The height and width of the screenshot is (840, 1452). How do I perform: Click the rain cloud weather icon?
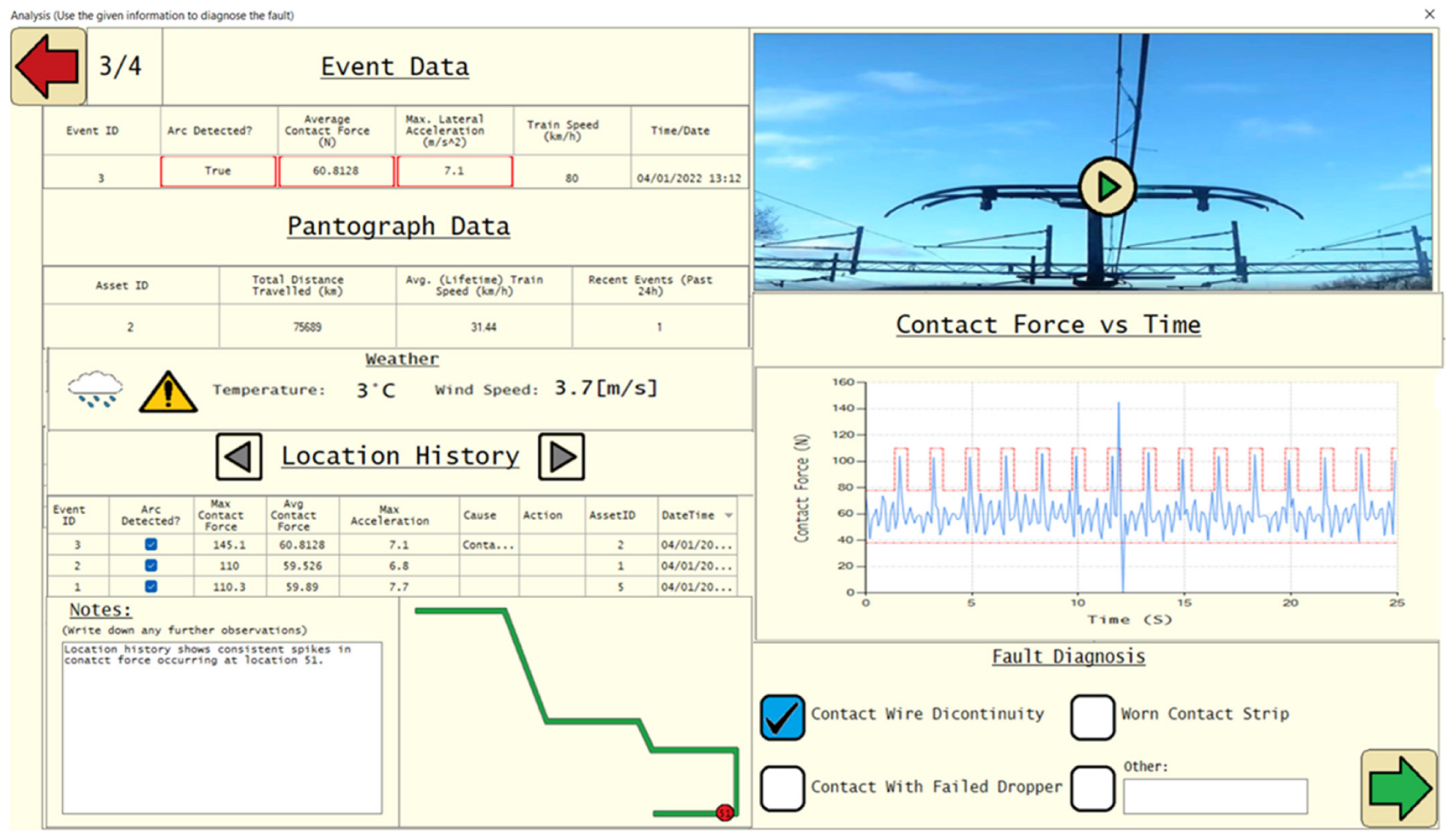(95, 389)
